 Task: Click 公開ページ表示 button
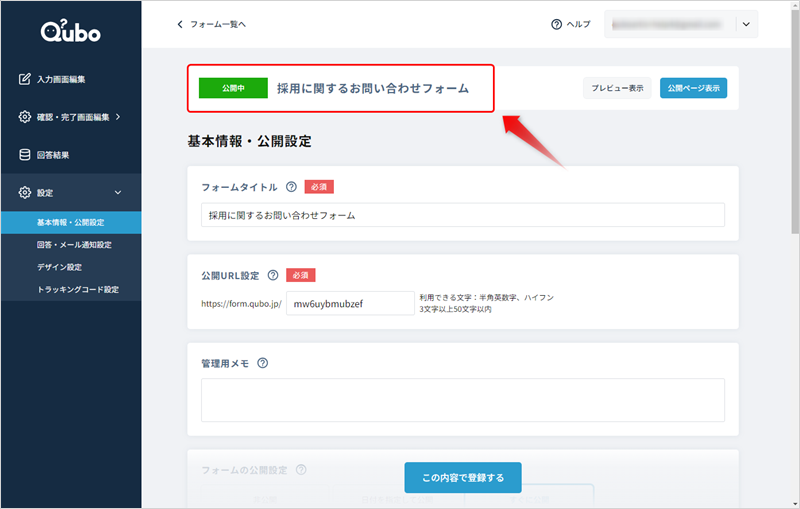point(693,88)
